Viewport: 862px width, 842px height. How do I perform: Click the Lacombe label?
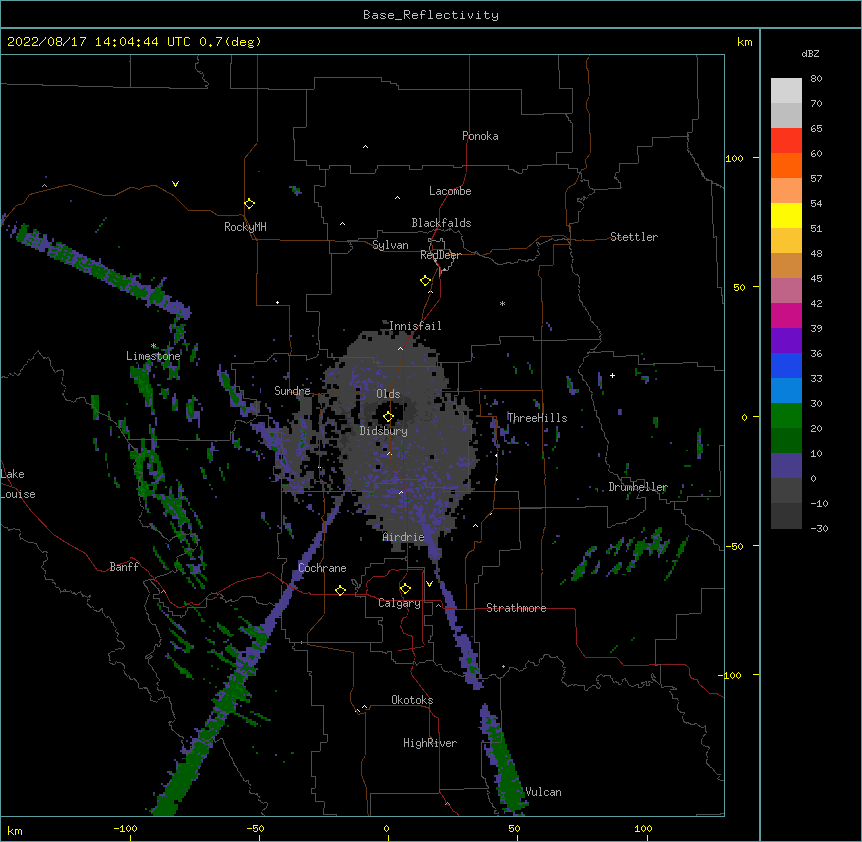tap(450, 191)
